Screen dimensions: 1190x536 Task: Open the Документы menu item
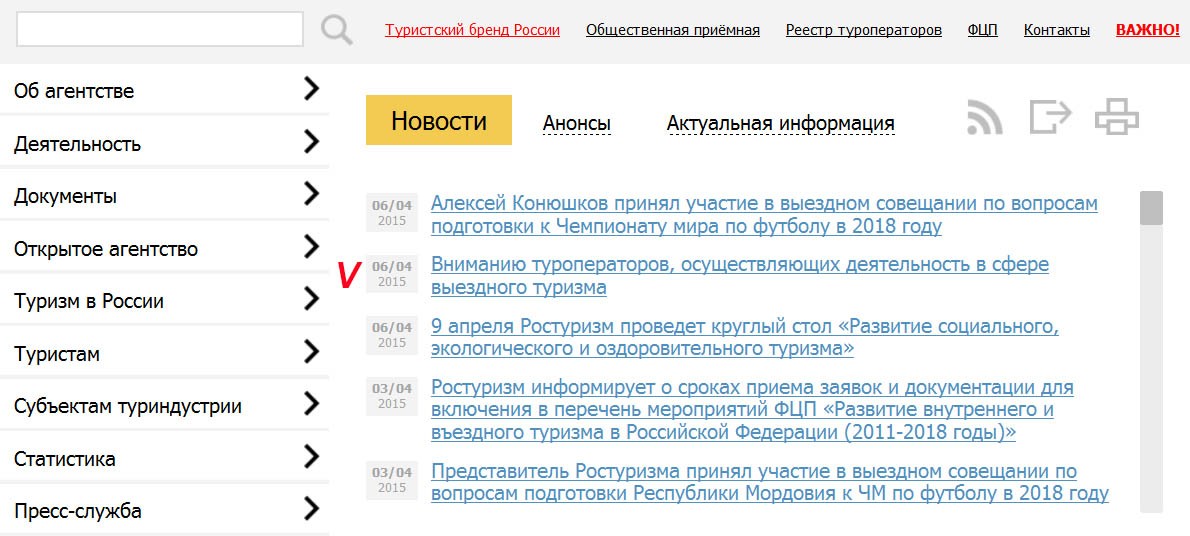pyautogui.click(x=164, y=196)
